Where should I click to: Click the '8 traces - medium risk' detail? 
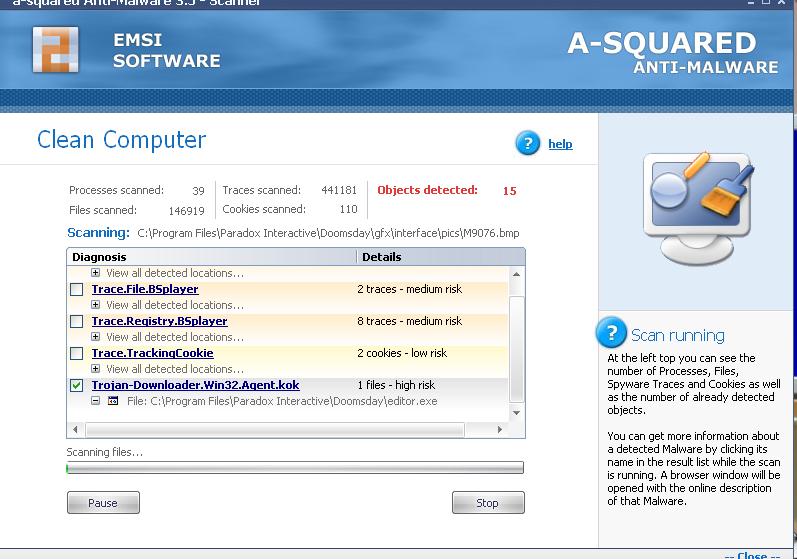410,321
